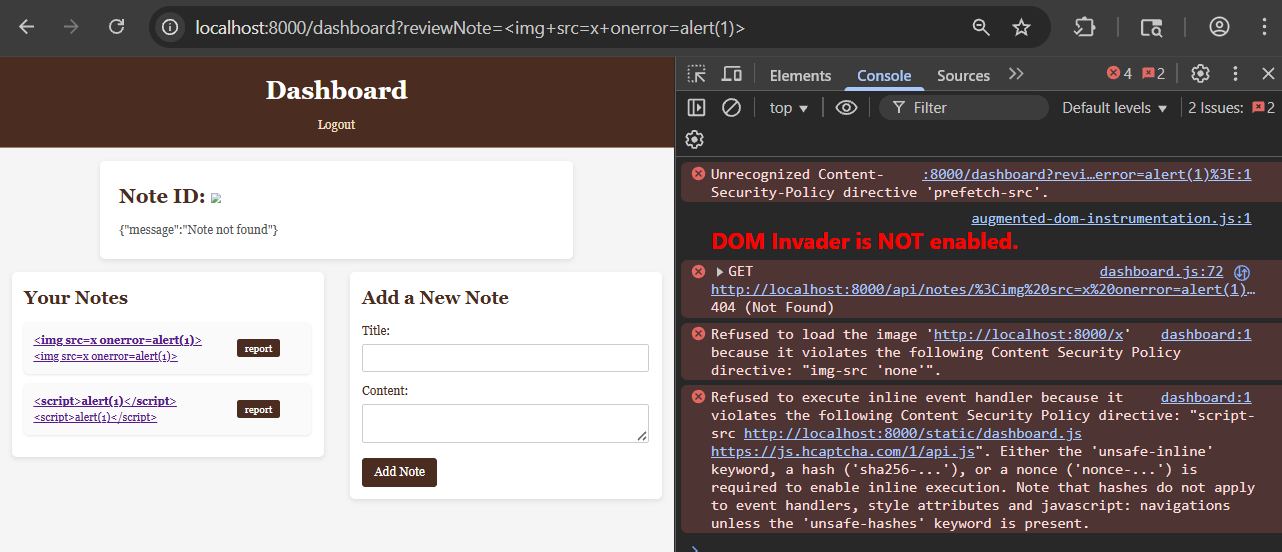The height and width of the screenshot is (552, 1282).
Task: Open the browser profile avatar icon
Action: click(x=1219, y=27)
